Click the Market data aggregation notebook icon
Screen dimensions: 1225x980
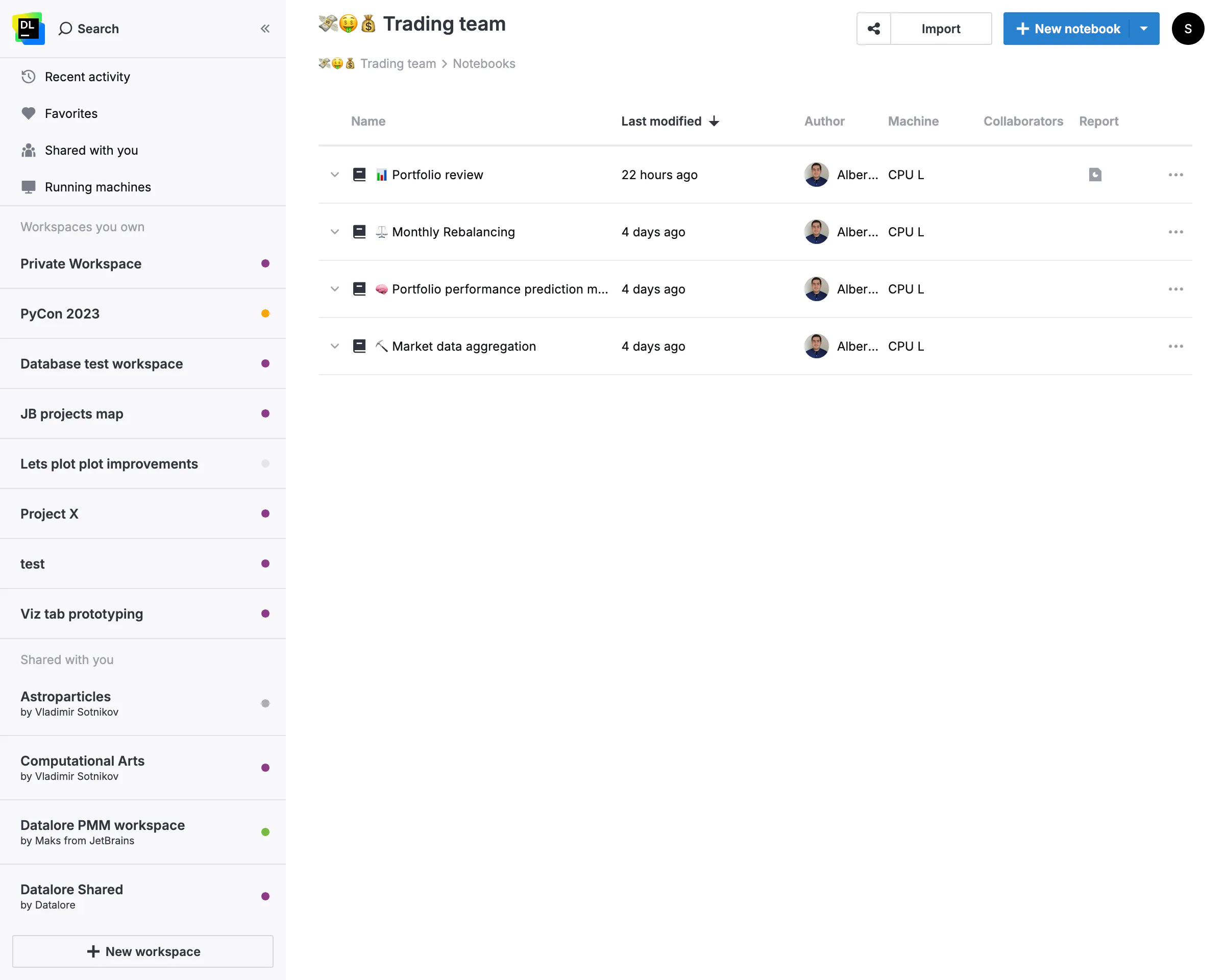[359, 346]
